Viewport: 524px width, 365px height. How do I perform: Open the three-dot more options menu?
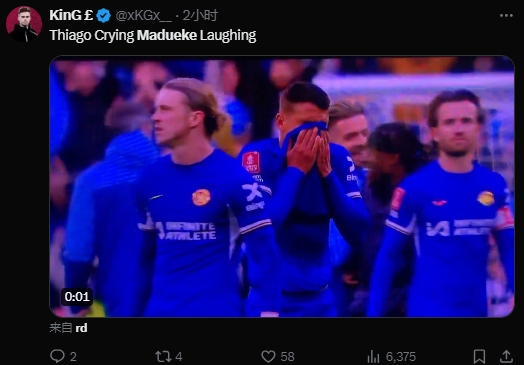506,16
